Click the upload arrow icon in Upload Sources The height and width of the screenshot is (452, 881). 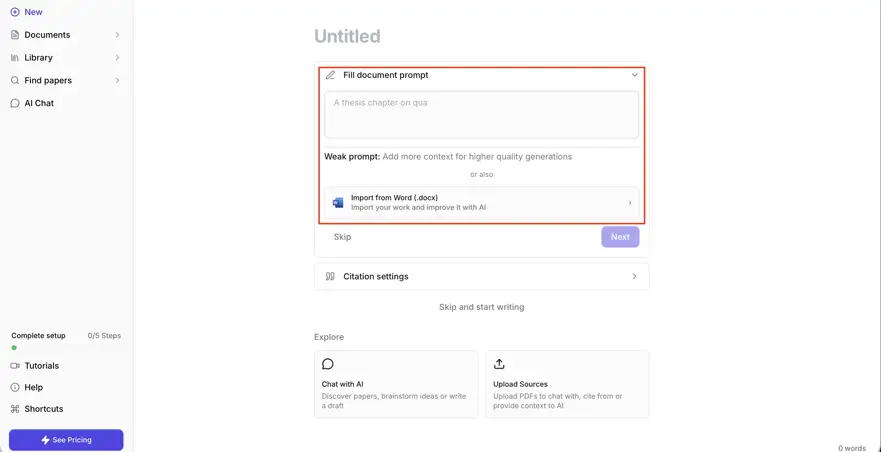(x=498, y=364)
